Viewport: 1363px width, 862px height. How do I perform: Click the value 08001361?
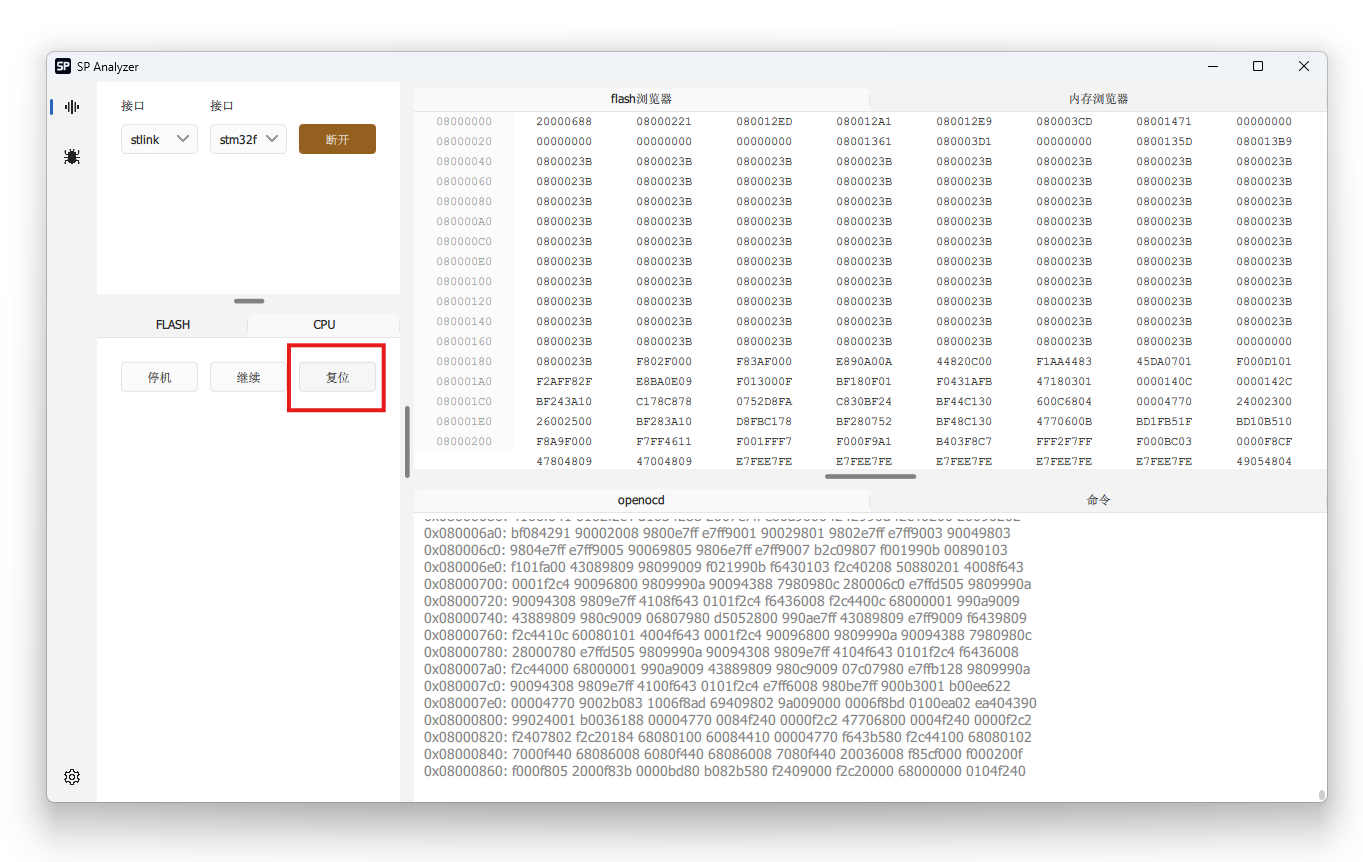[864, 141]
